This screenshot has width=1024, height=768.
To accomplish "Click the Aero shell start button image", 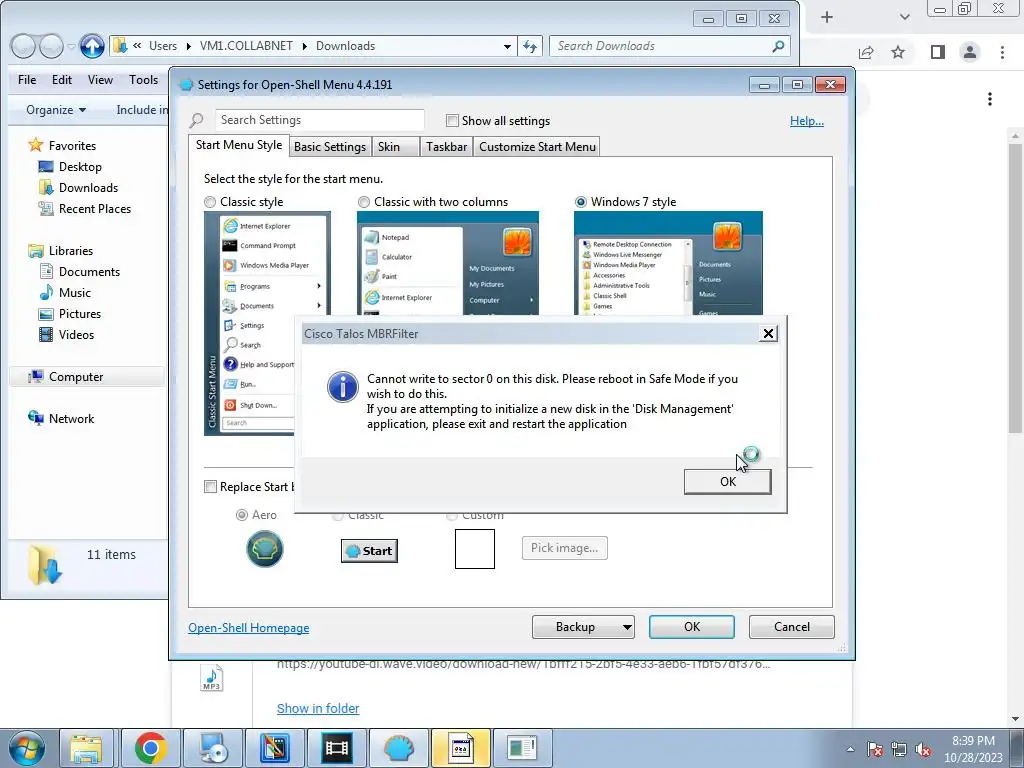I will coord(264,549).
